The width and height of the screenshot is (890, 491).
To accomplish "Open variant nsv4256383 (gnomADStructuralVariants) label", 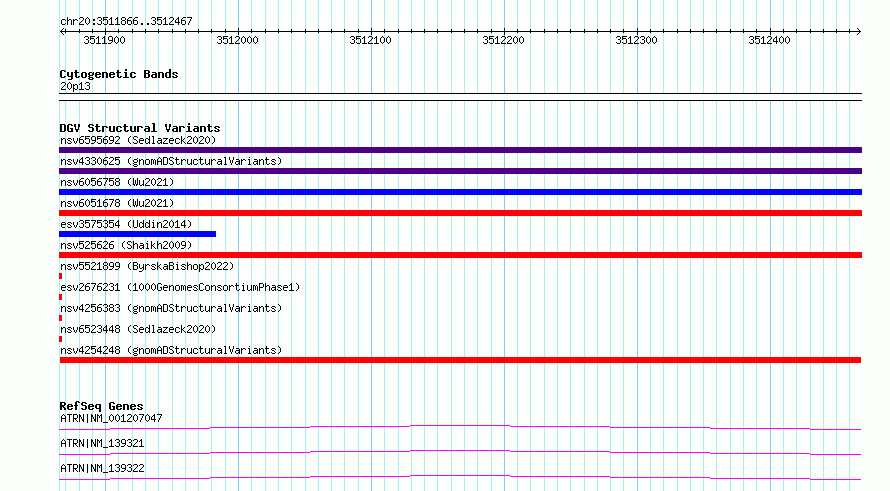I will (x=171, y=308).
